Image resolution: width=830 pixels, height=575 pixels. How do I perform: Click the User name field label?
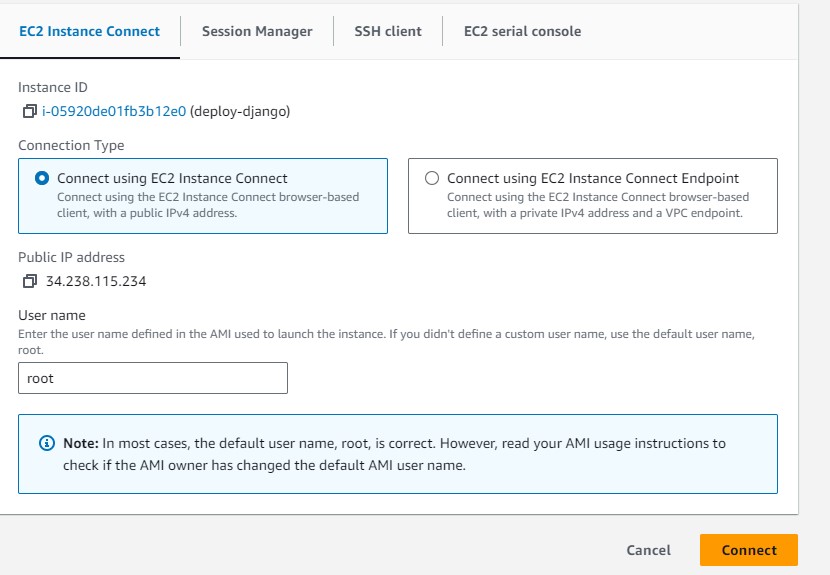point(52,315)
